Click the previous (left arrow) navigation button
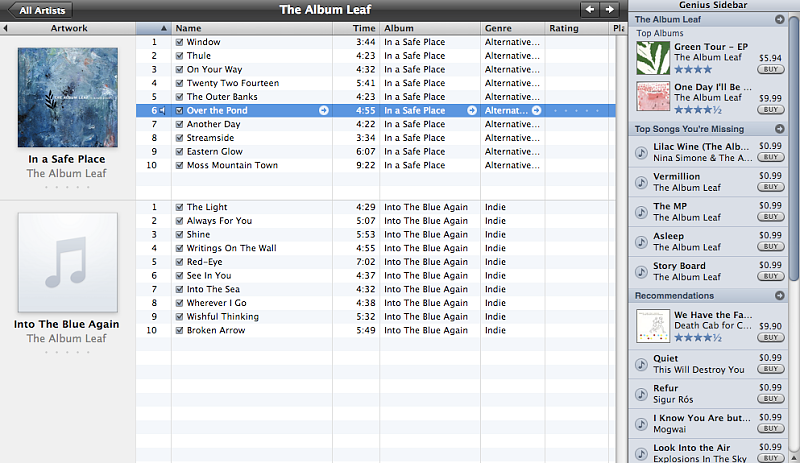Viewport: 800px width, 463px height. [590, 9]
